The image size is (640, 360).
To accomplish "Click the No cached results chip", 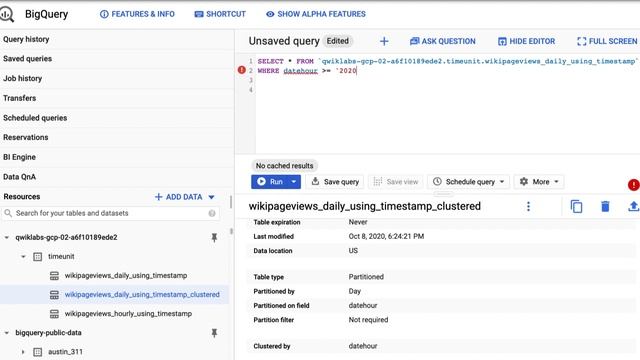I will tap(284, 166).
